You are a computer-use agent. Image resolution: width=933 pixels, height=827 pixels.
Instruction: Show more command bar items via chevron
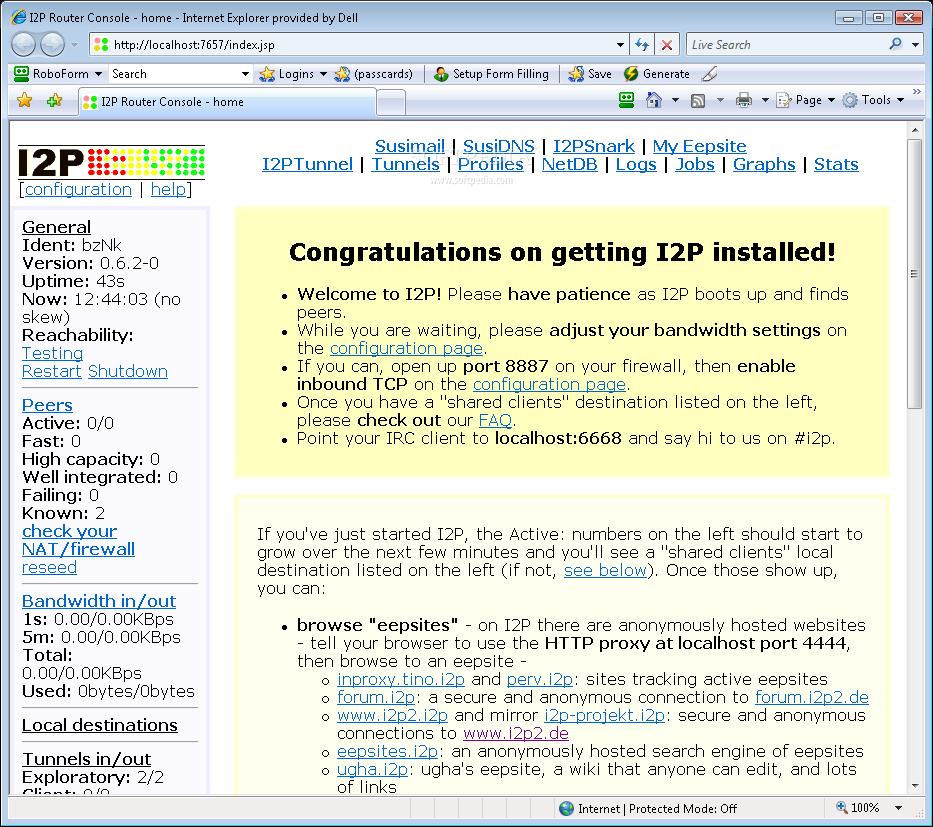click(916, 92)
